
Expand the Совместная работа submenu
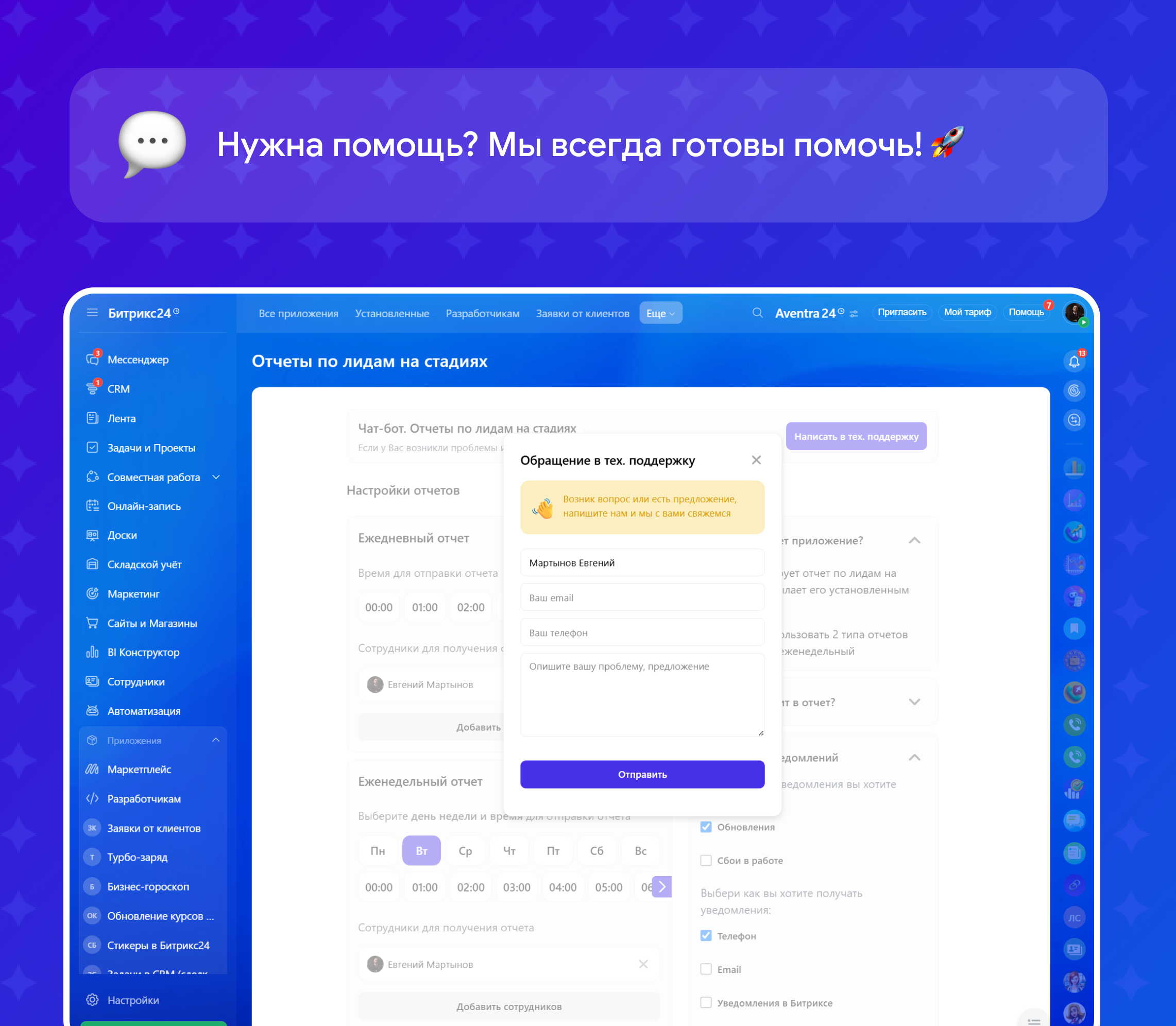pos(216,477)
